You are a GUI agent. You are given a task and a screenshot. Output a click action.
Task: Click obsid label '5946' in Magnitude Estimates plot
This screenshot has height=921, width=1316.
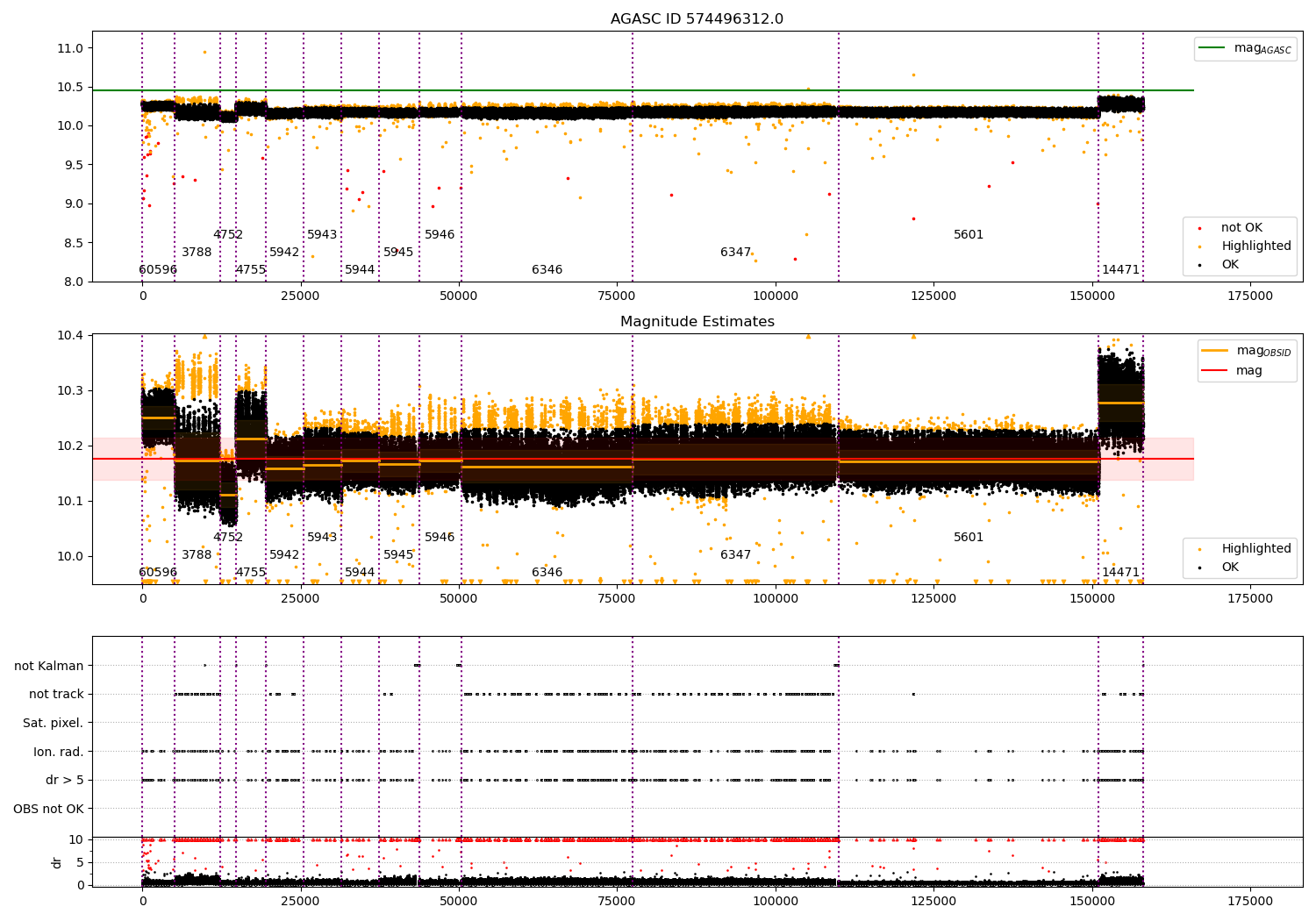point(440,537)
